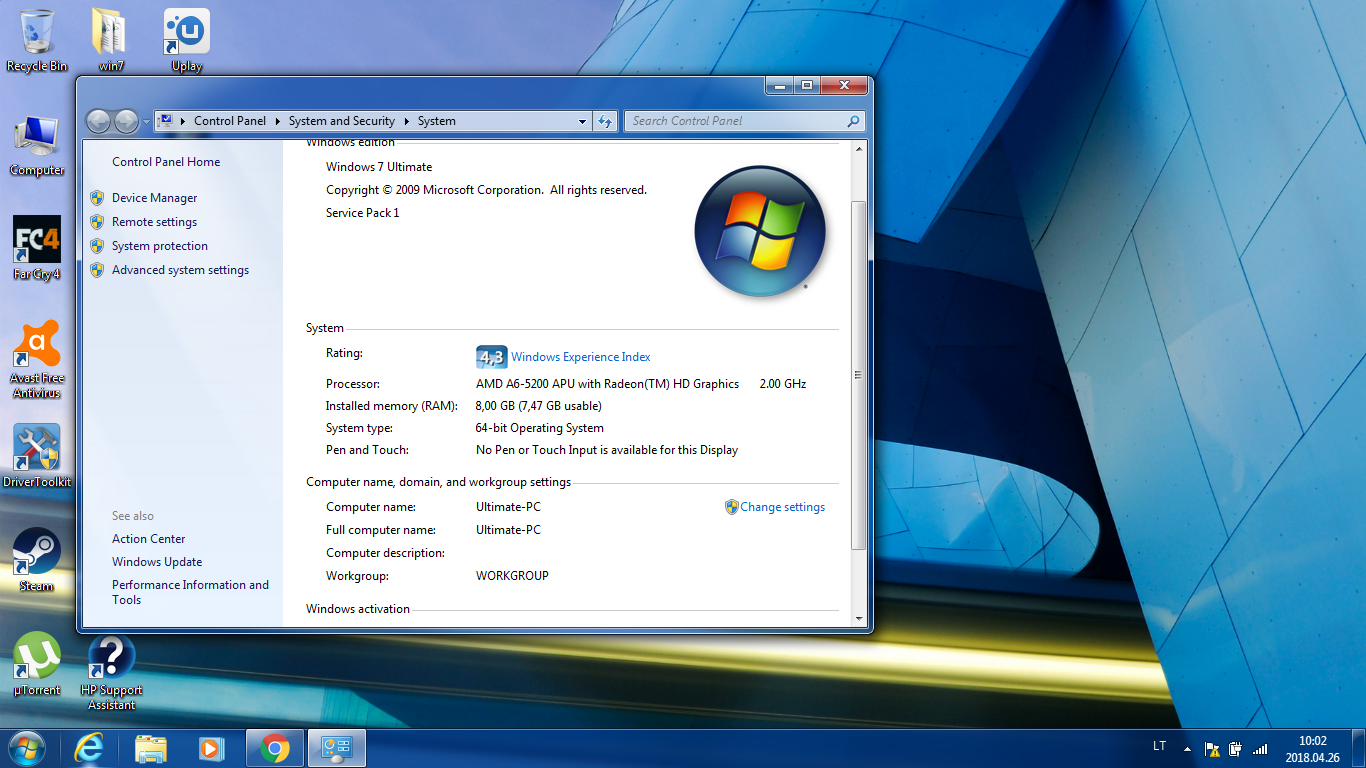Image resolution: width=1366 pixels, height=768 pixels.
Task: Switch to Google Chrome in taskbar
Action: [x=275, y=748]
